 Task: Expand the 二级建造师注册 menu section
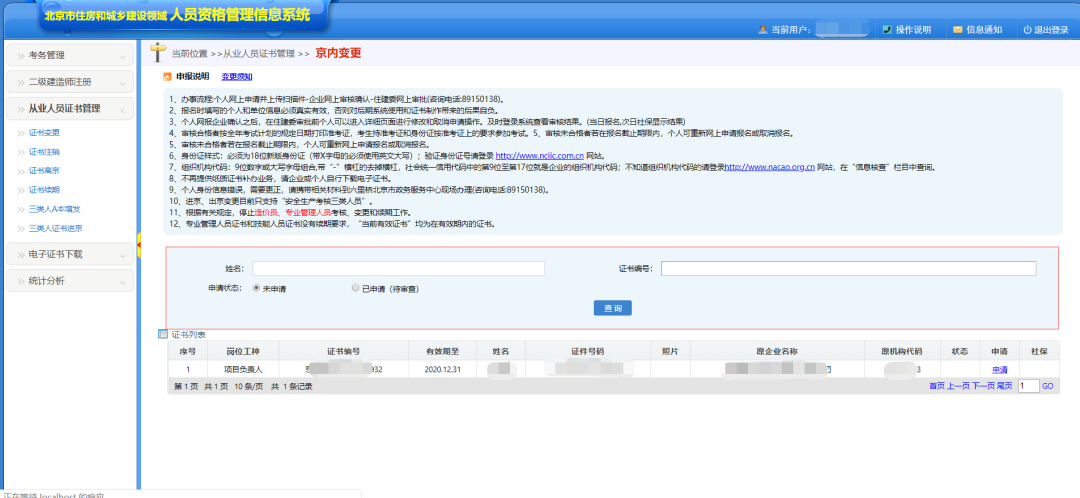point(69,82)
